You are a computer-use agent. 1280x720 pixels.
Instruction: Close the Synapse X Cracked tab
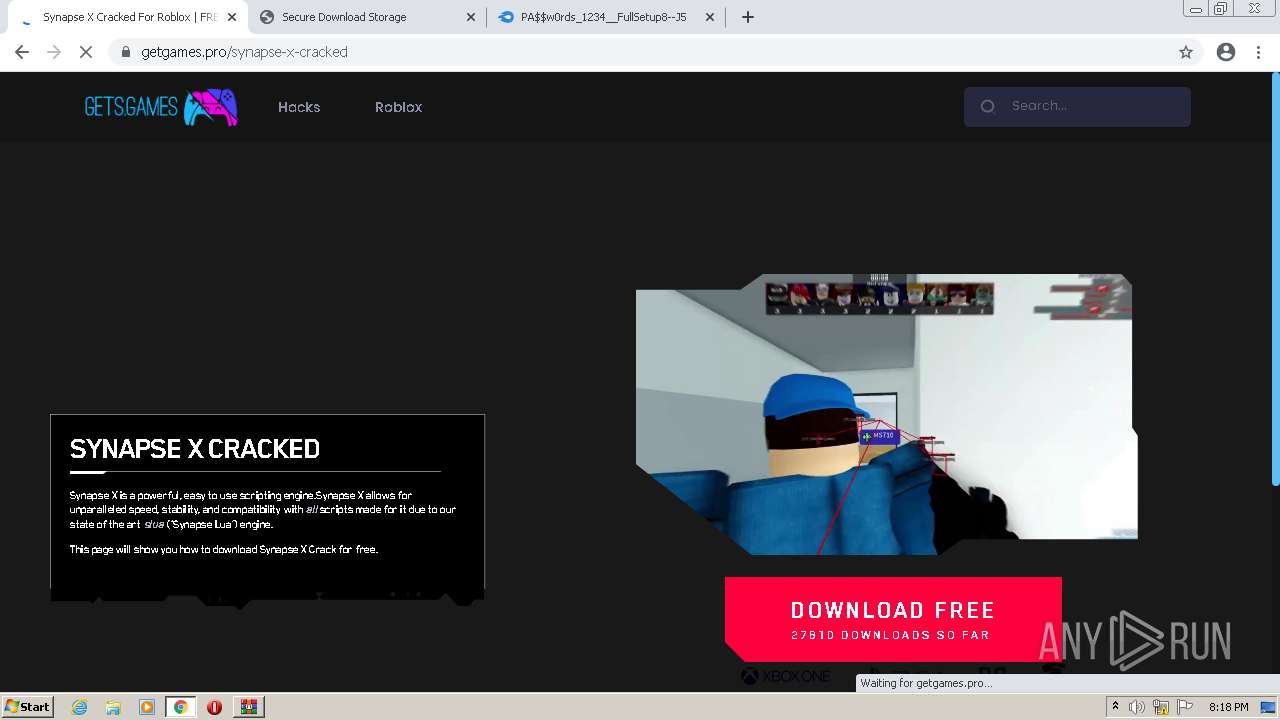click(231, 17)
